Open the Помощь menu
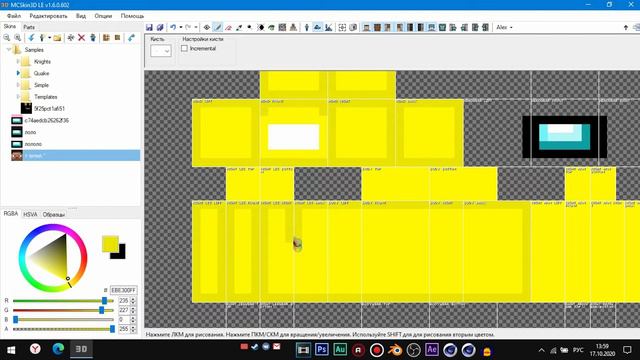This screenshot has width=640, height=360. pyautogui.click(x=132, y=16)
